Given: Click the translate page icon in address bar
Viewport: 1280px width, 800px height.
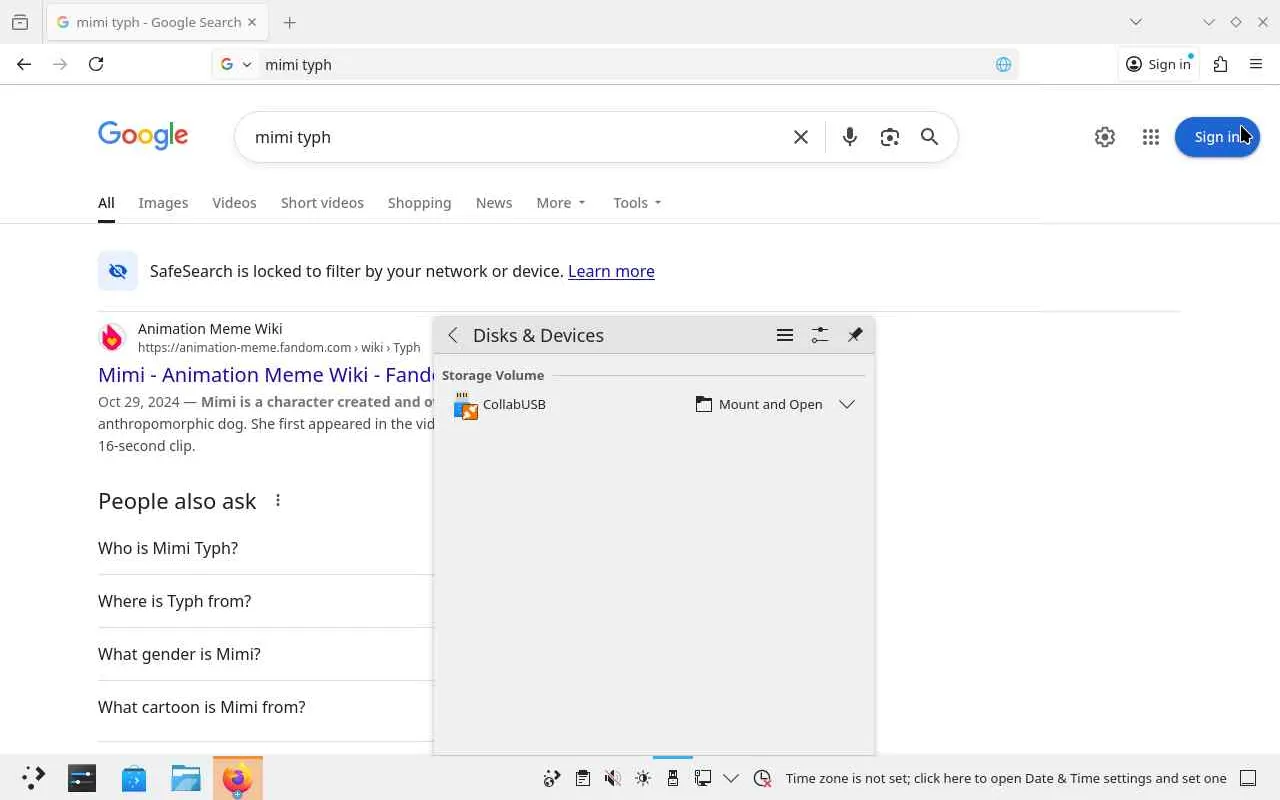Looking at the screenshot, I should pyautogui.click(x=1003, y=64).
